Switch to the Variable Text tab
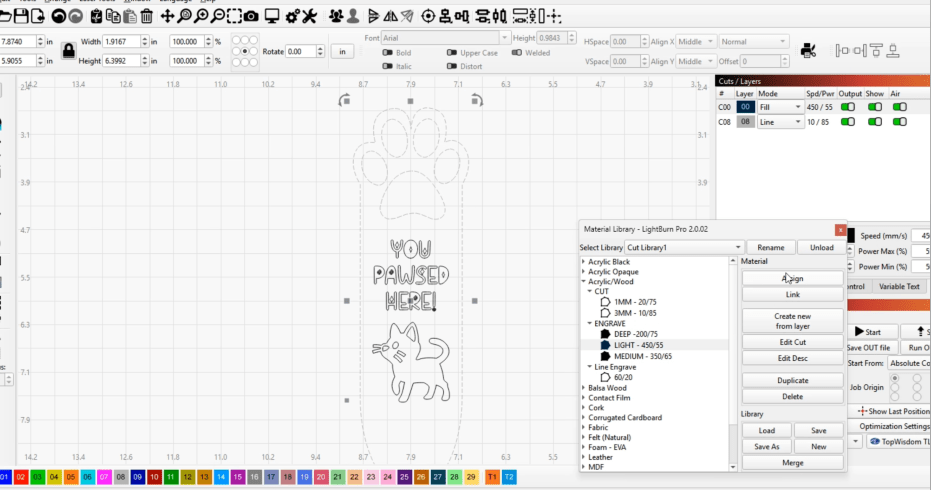The height and width of the screenshot is (490, 931). coord(899,286)
